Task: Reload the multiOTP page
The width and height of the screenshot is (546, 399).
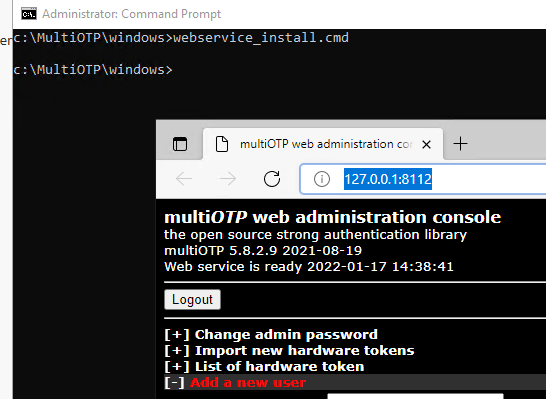Action: pyautogui.click(x=272, y=179)
